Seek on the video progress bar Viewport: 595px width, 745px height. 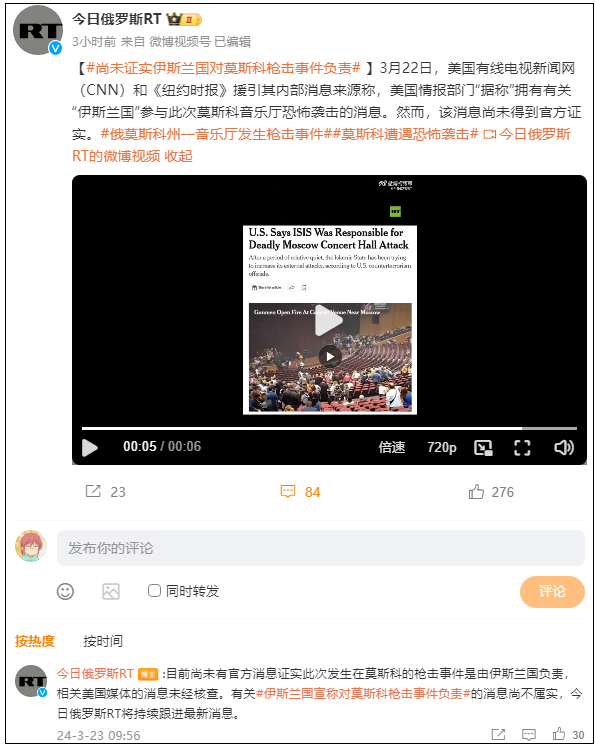pos(329,429)
